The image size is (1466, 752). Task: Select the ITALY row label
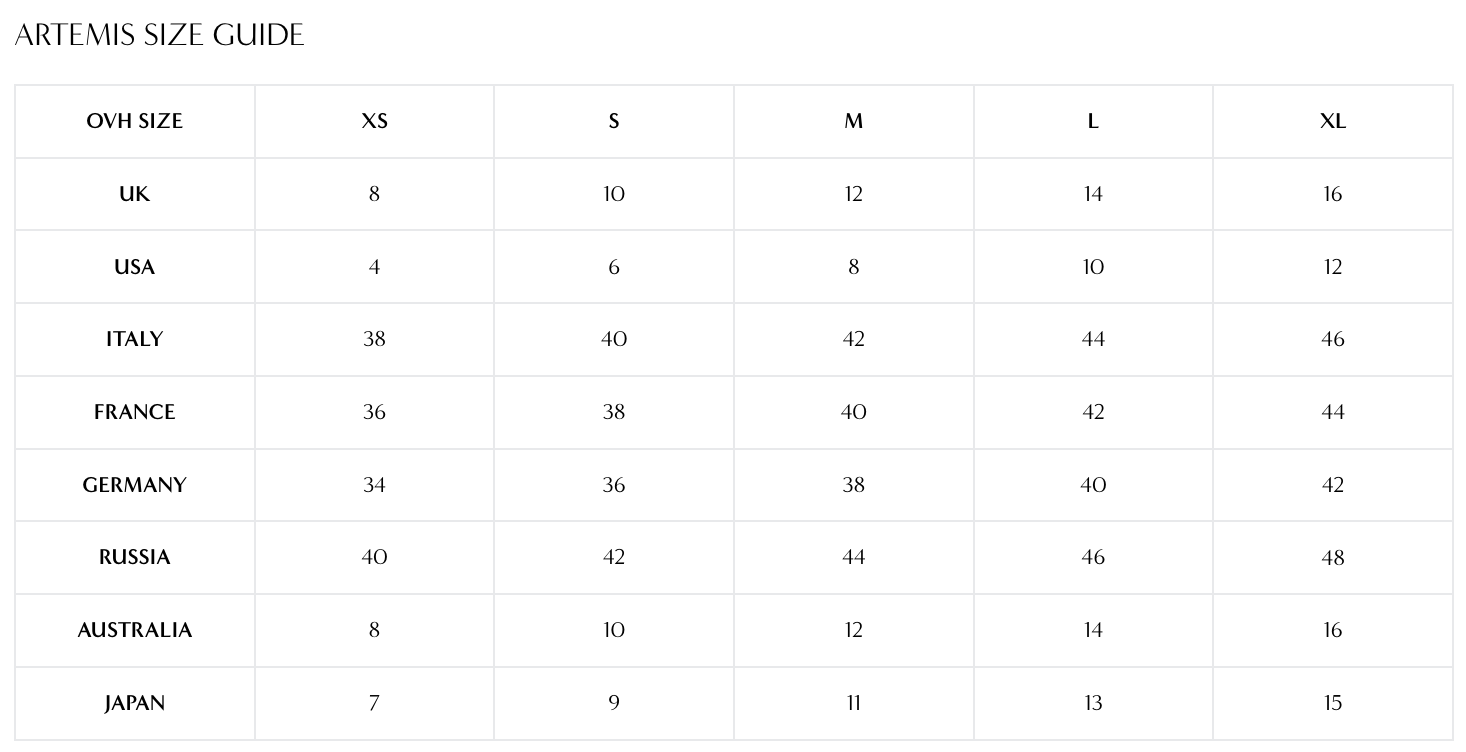[x=134, y=339]
